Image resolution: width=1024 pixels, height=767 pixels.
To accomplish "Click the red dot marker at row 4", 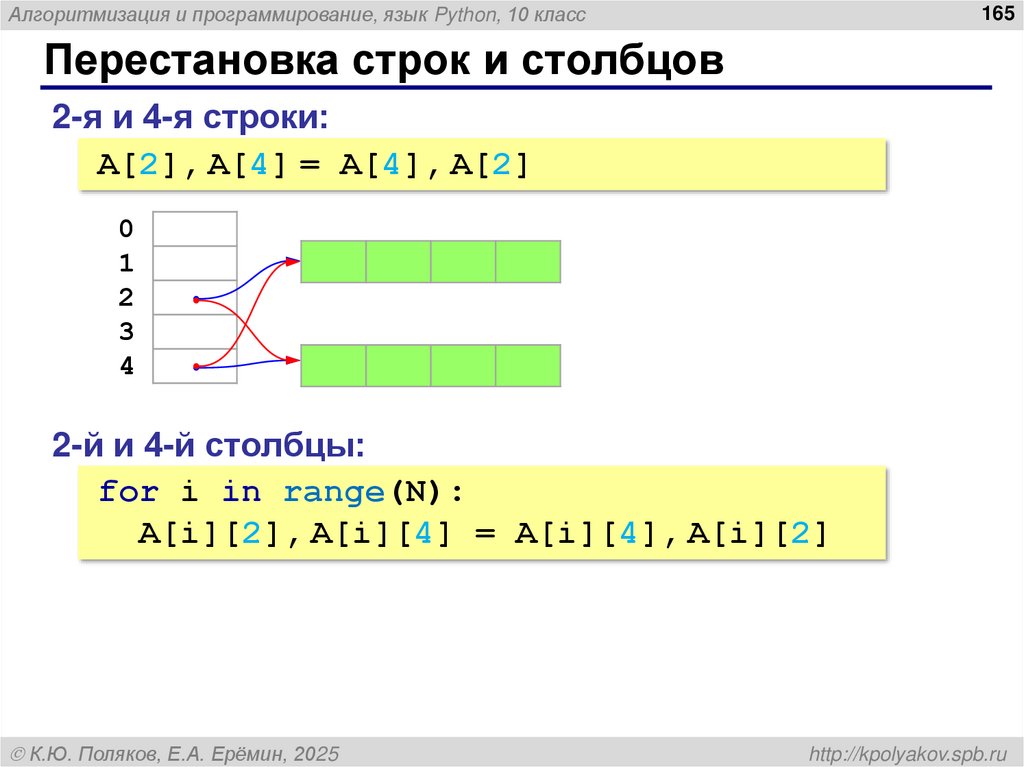I will [196, 366].
